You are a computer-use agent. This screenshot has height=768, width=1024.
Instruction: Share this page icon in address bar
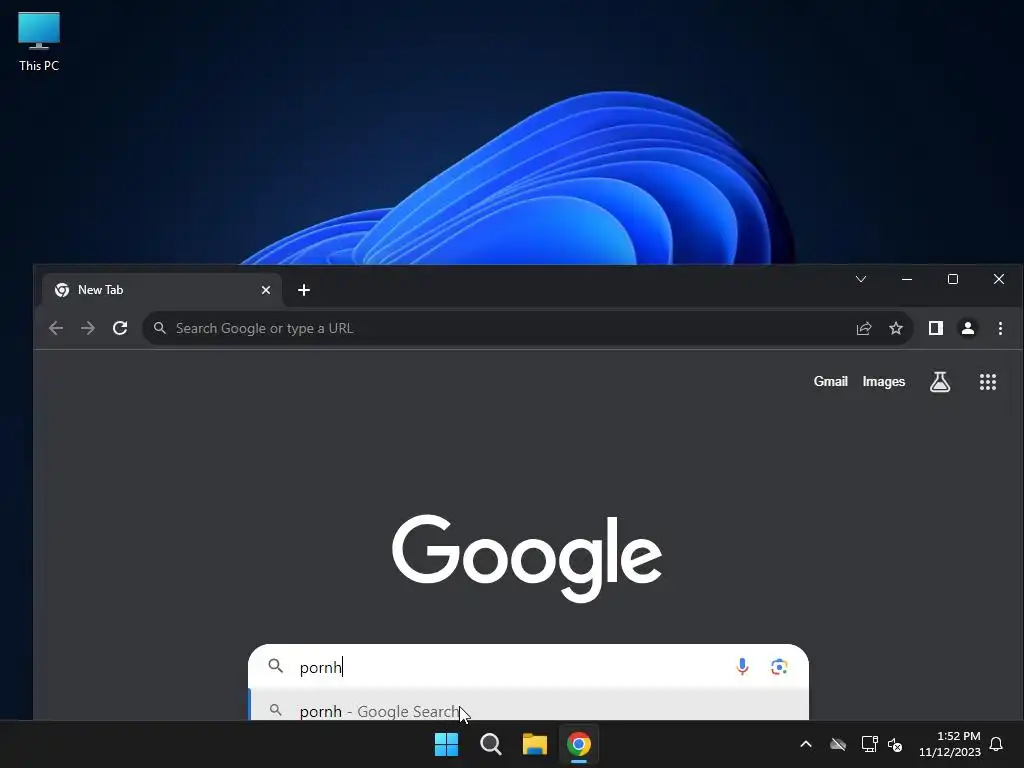click(864, 328)
